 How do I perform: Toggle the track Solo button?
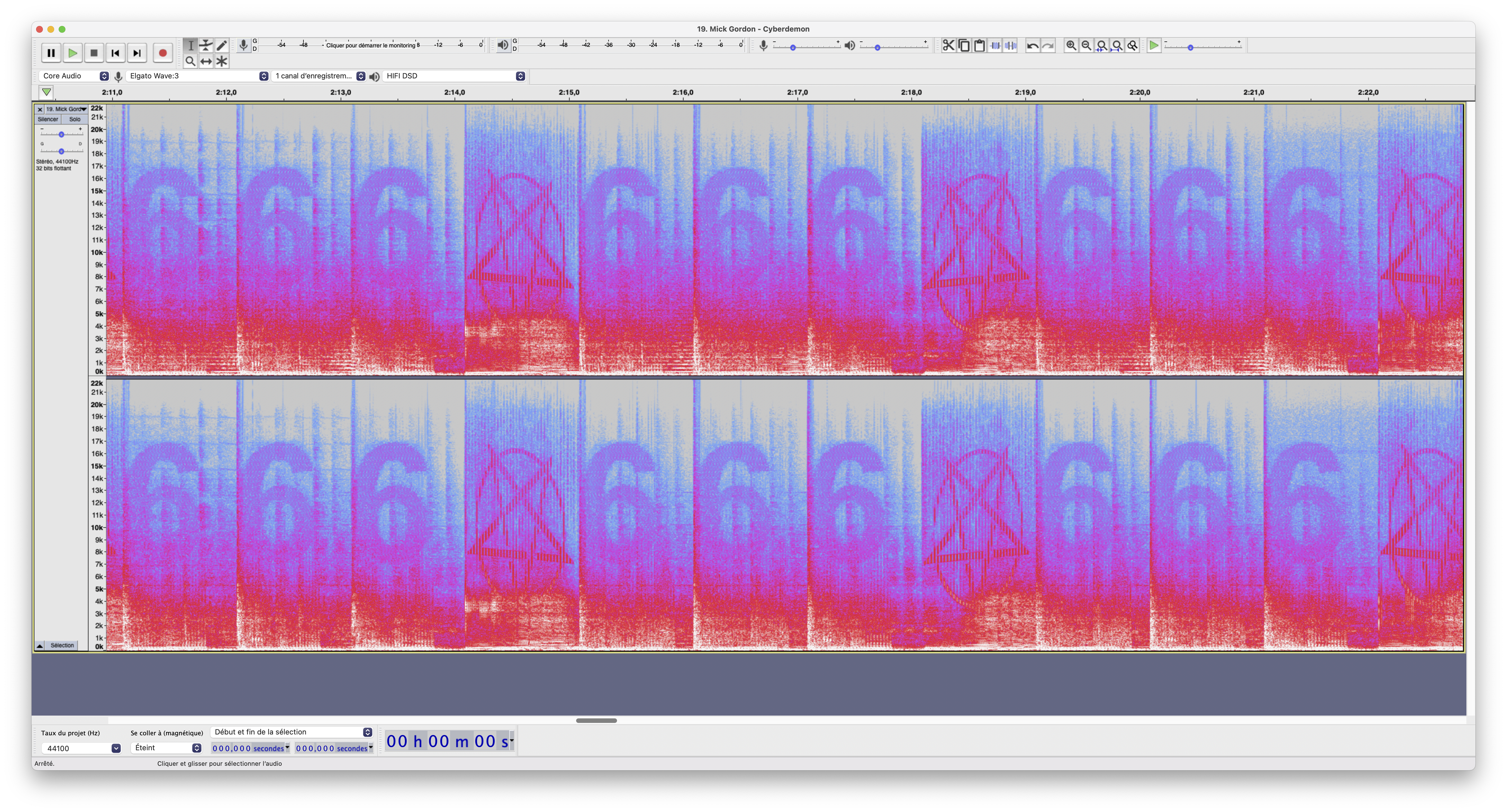tap(75, 119)
